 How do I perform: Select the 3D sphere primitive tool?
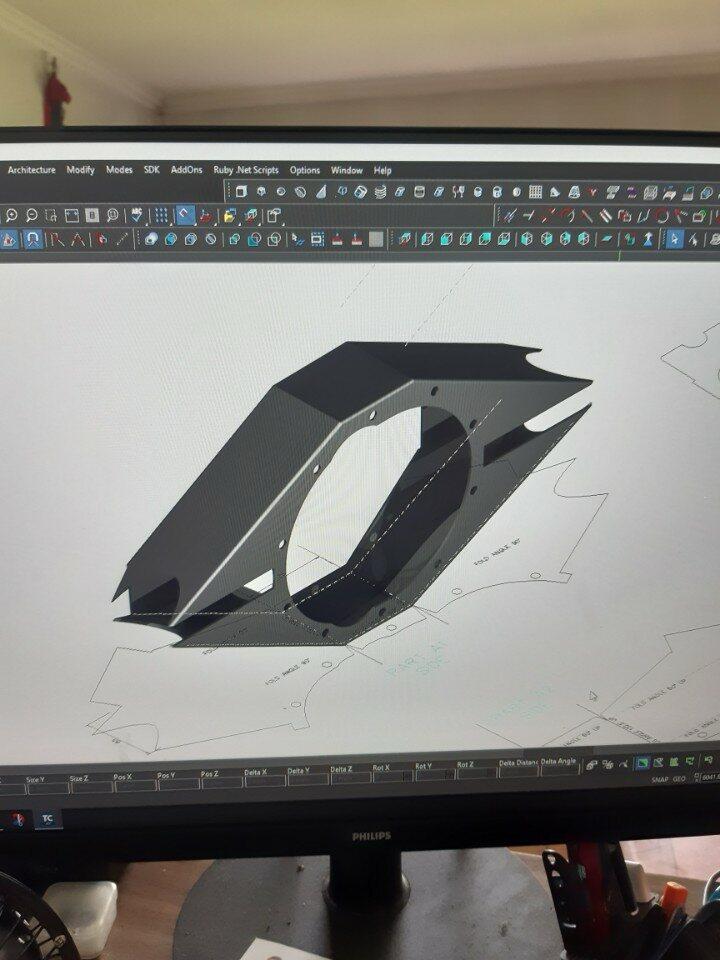[x=281, y=191]
